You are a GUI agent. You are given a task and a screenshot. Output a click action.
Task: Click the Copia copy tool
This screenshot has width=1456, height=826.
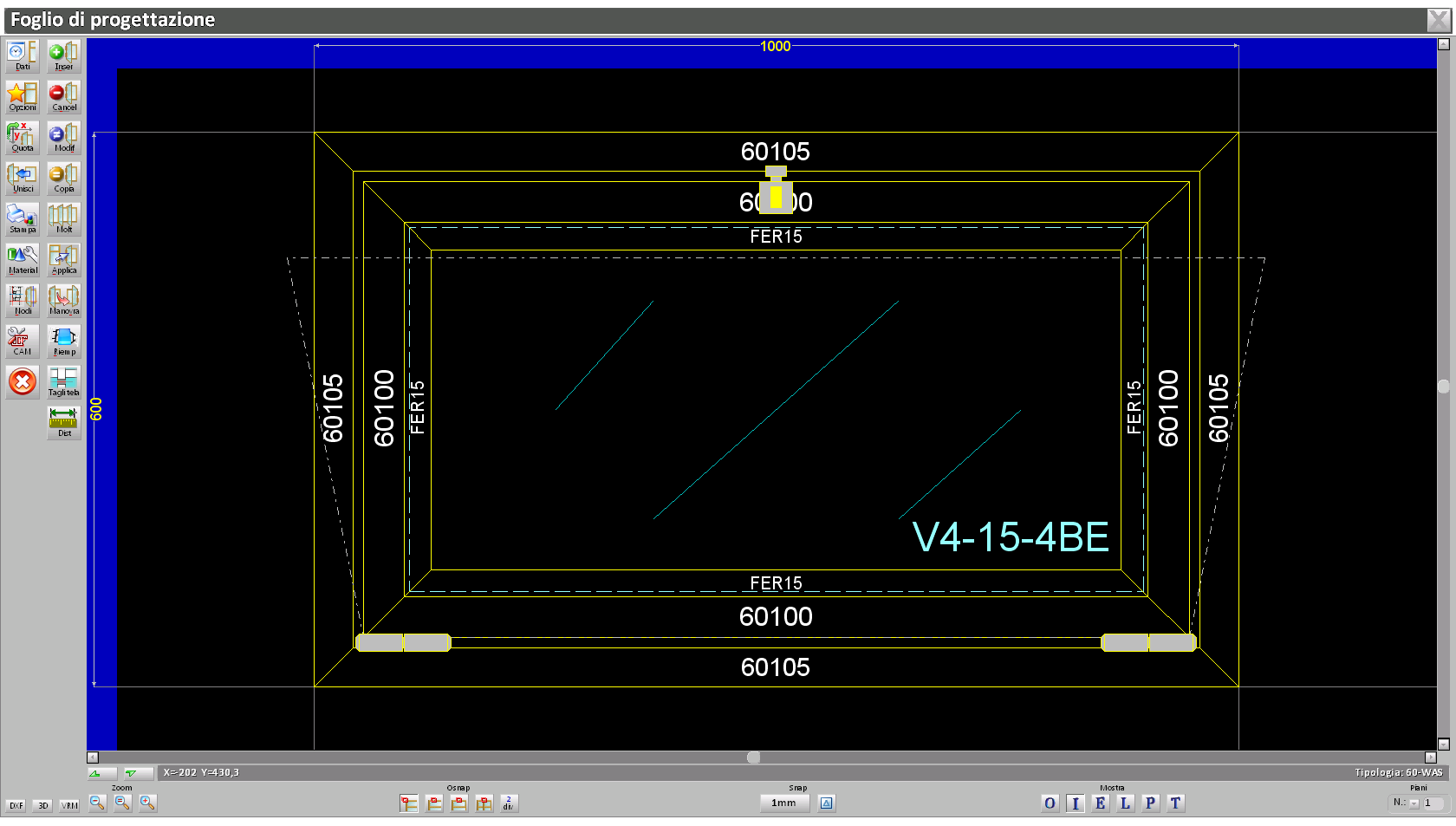(x=64, y=179)
